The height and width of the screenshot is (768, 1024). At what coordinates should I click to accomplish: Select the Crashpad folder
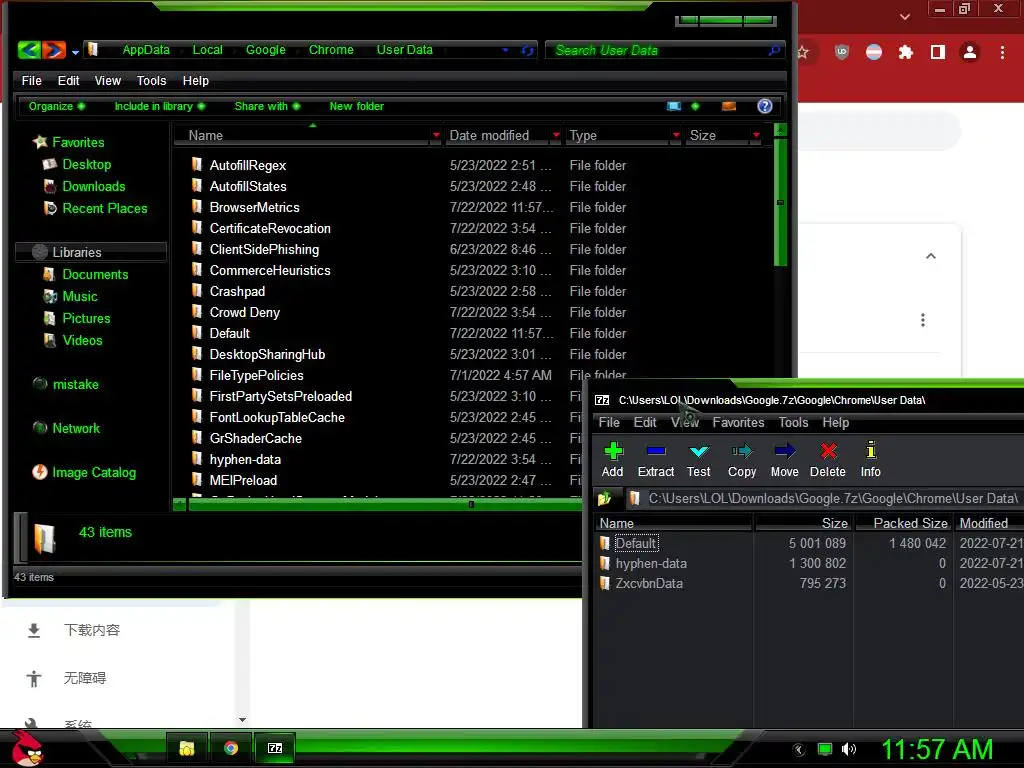click(x=237, y=291)
